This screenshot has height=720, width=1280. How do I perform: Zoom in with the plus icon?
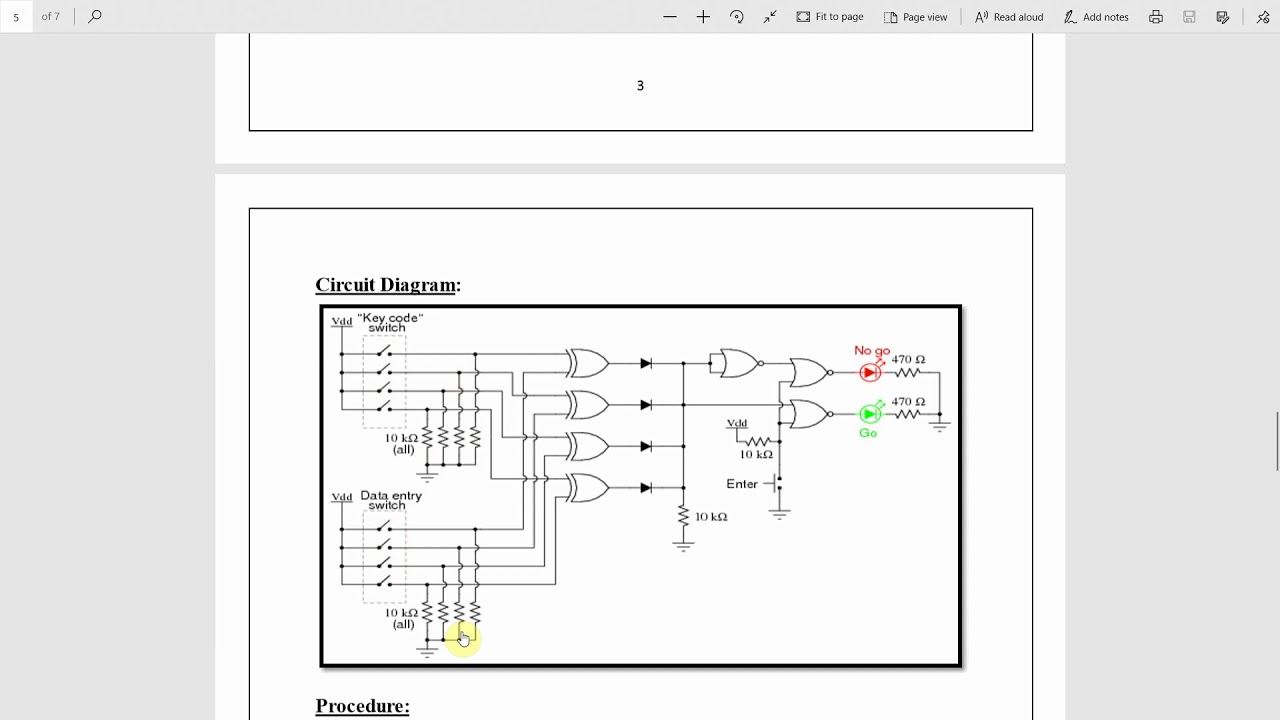tap(703, 16)
